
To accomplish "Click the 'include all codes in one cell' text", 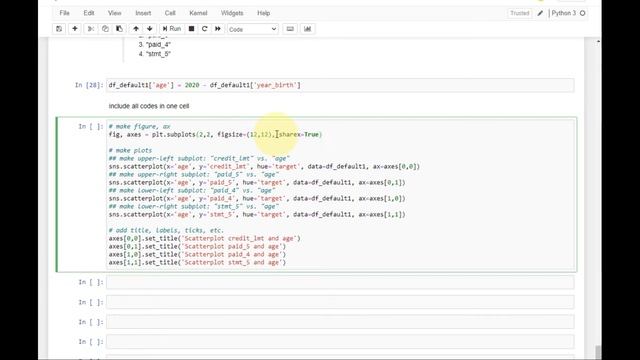I will click(149, 106).
